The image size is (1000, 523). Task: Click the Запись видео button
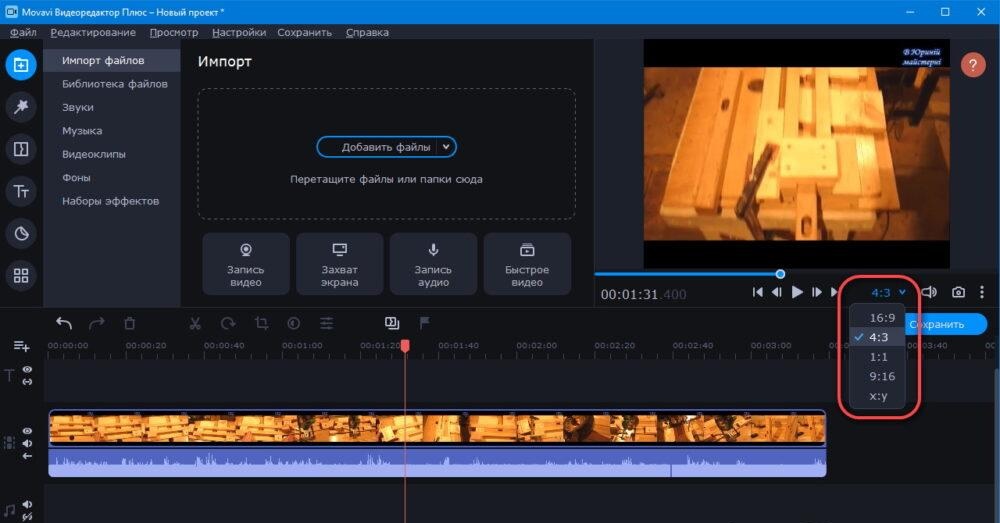click(245, 264)
